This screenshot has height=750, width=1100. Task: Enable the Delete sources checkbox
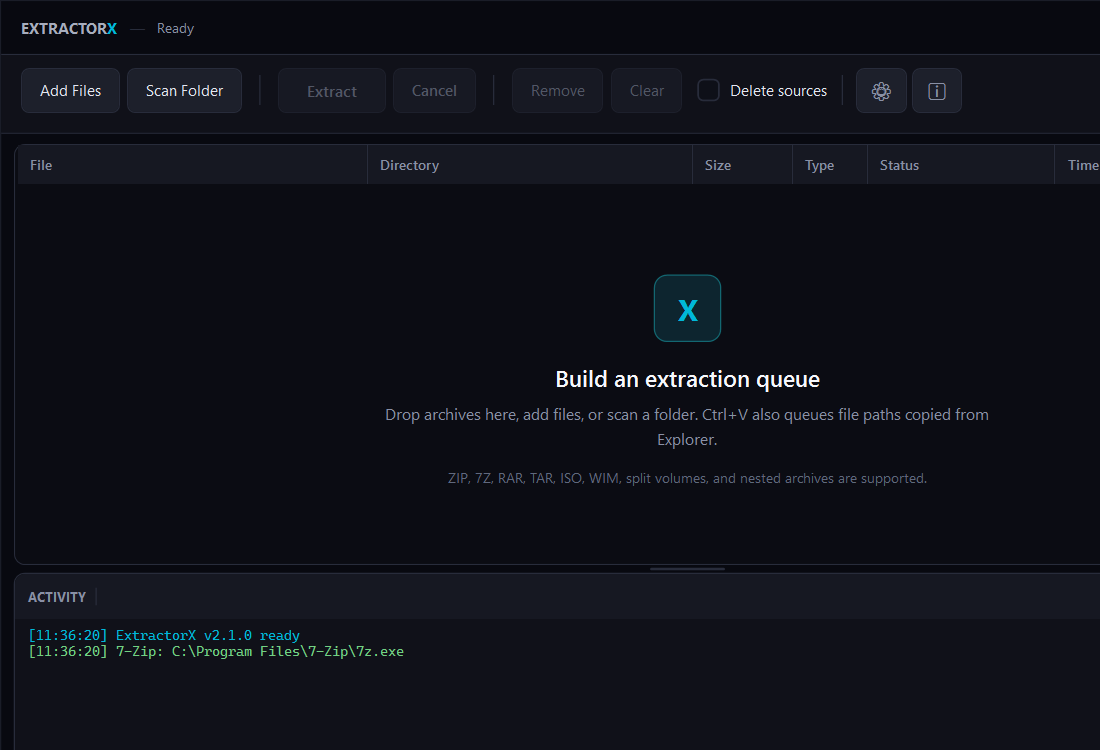[708, 89]
